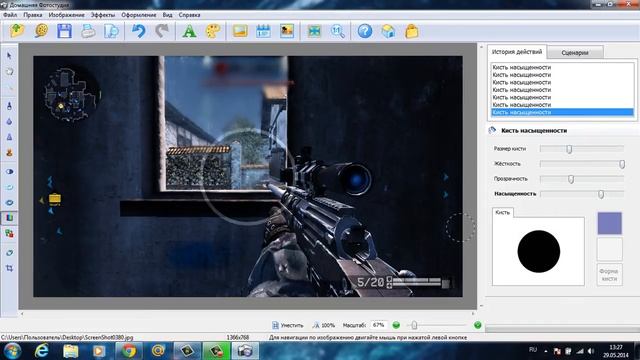Image resolution: width=640 pixels, height=360 pixels.
Task: Save the image with the floppy disk icon
Action: 64,31
